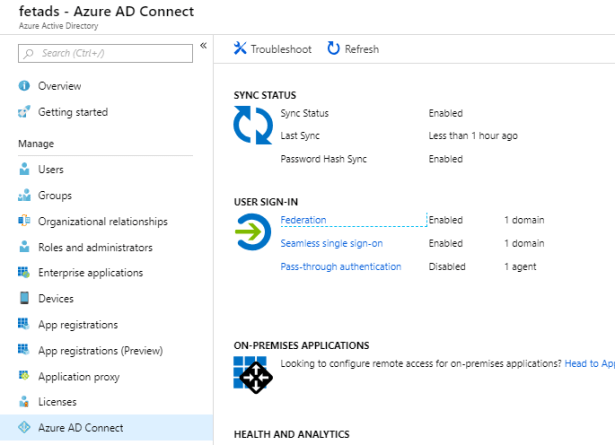The width and height of the screenshot is (615, 445).
Task: Open the Pass-through authentication link
Action: tap(340, 267)
